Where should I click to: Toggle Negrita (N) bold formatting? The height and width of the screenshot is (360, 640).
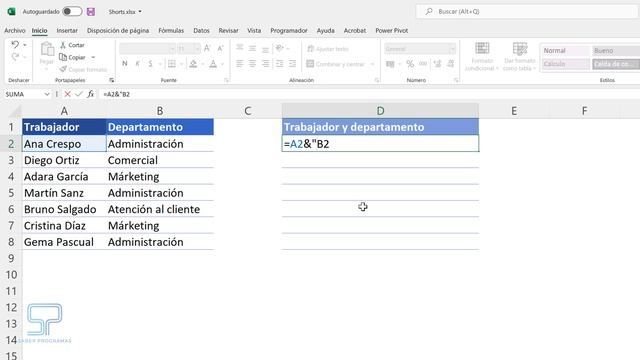[125, 64]
